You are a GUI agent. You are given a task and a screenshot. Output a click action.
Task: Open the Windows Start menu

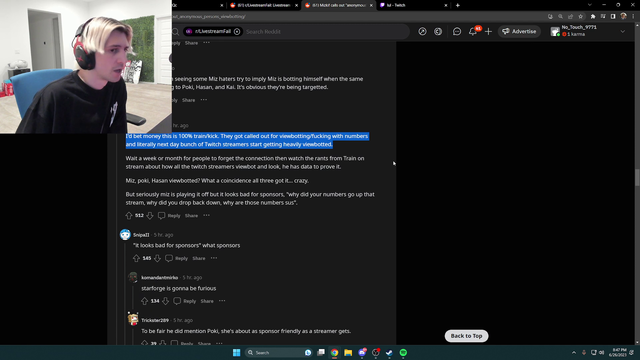[236, 353]
